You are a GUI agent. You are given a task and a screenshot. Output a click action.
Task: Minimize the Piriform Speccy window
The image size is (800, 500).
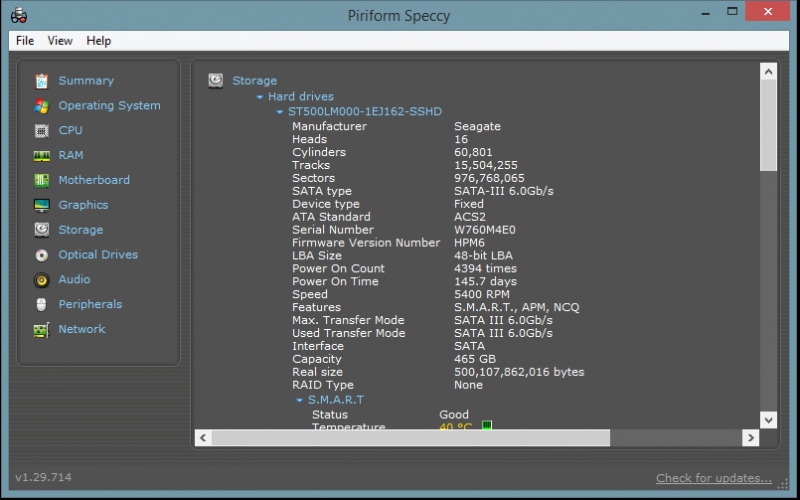[706, 12]
